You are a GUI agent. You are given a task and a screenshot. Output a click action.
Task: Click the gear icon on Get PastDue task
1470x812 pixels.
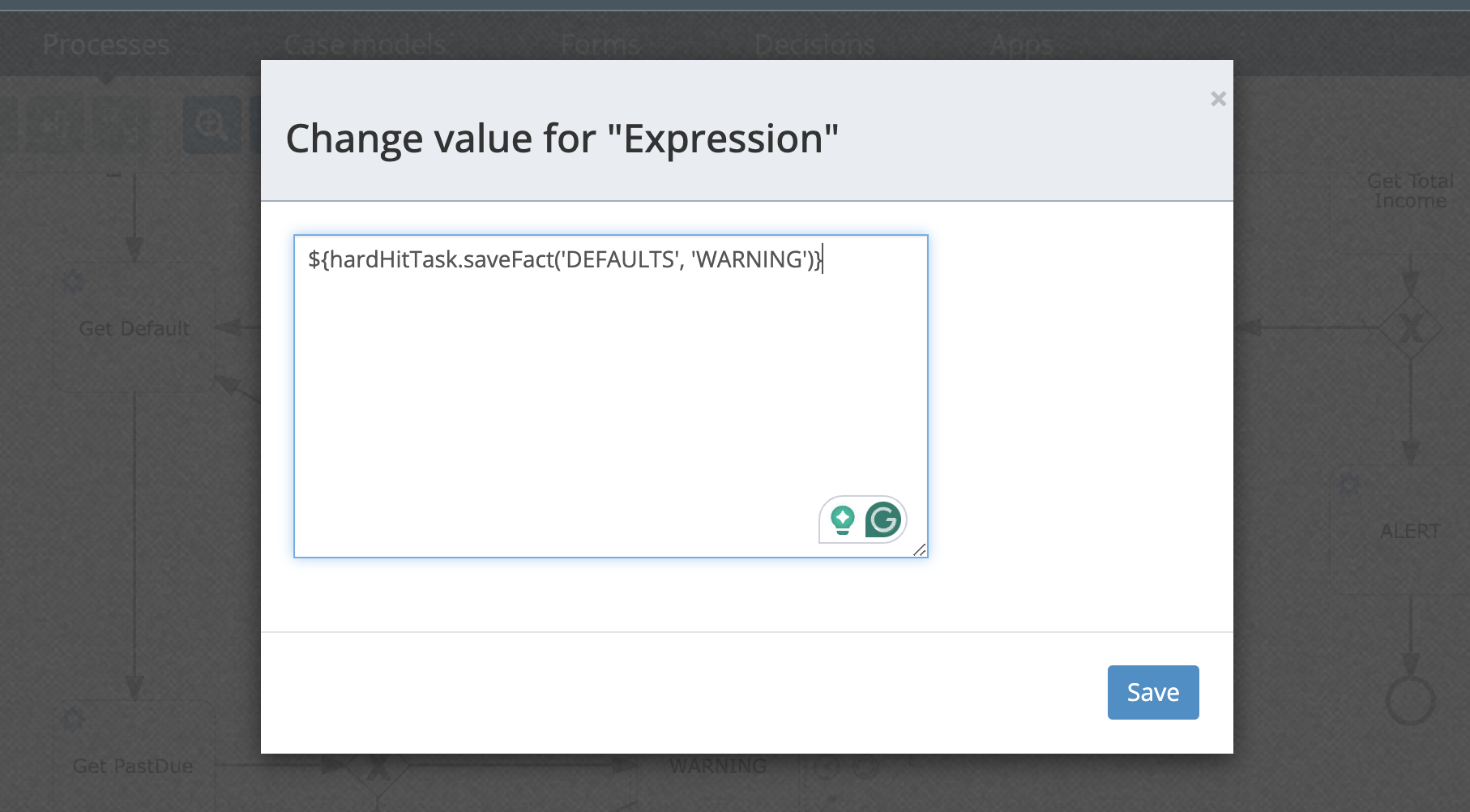click(x=74, y=719)
